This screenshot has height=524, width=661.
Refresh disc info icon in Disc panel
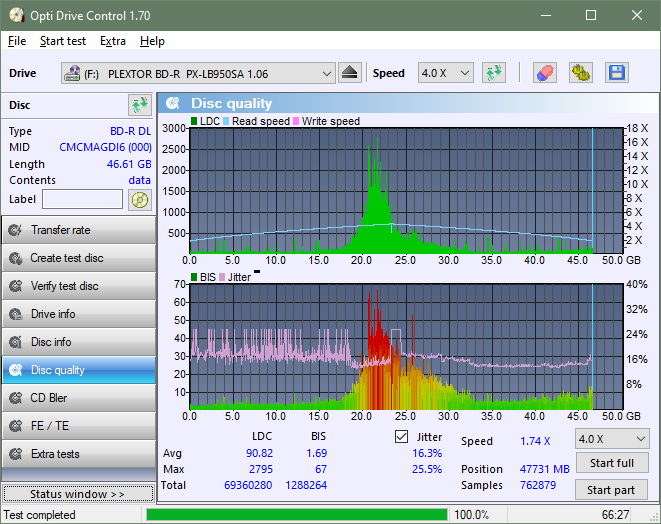(x=140, y=105)
